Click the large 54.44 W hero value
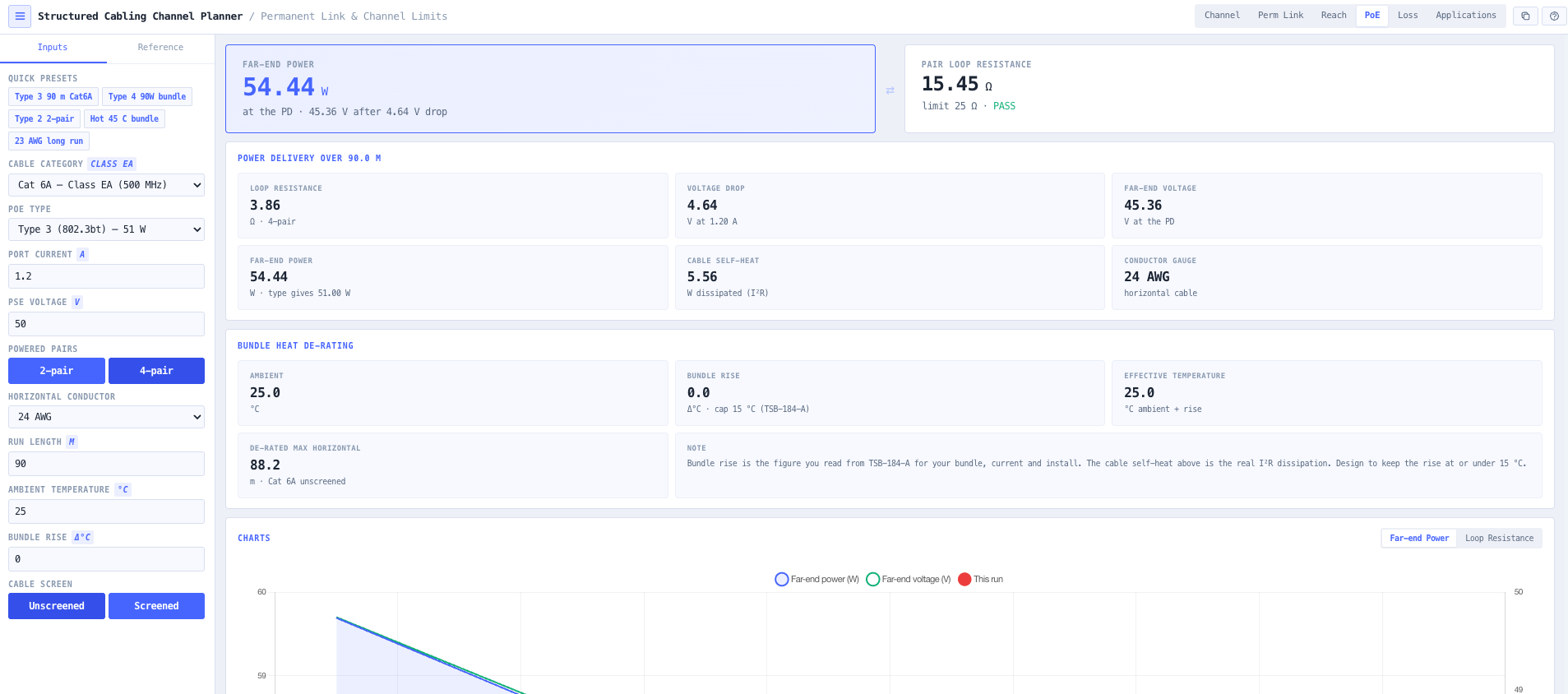The image size is (1568, 694). coord(279,87)
